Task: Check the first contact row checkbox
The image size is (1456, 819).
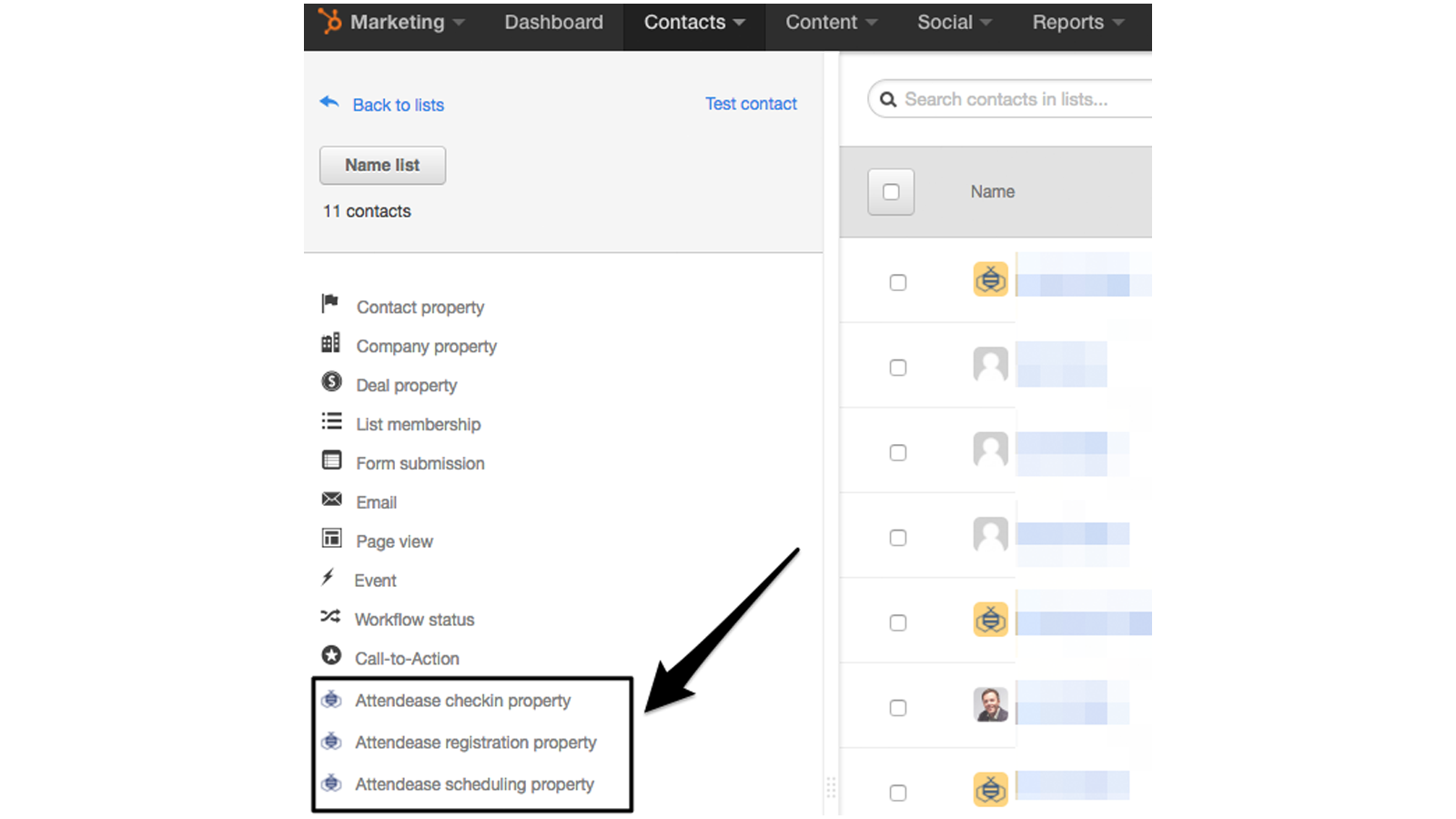Action: coord(898,282)
